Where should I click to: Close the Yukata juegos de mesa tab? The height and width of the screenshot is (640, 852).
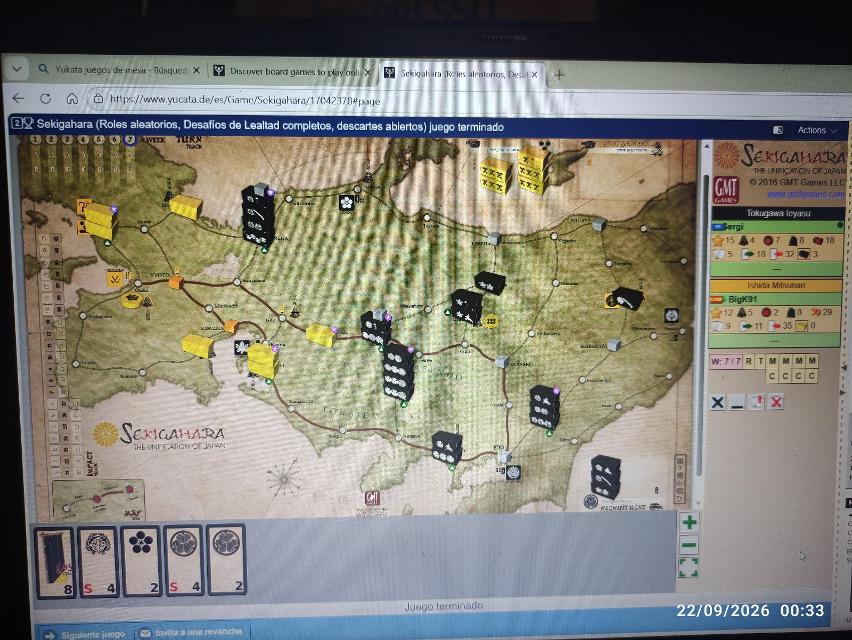coord(196,70)
